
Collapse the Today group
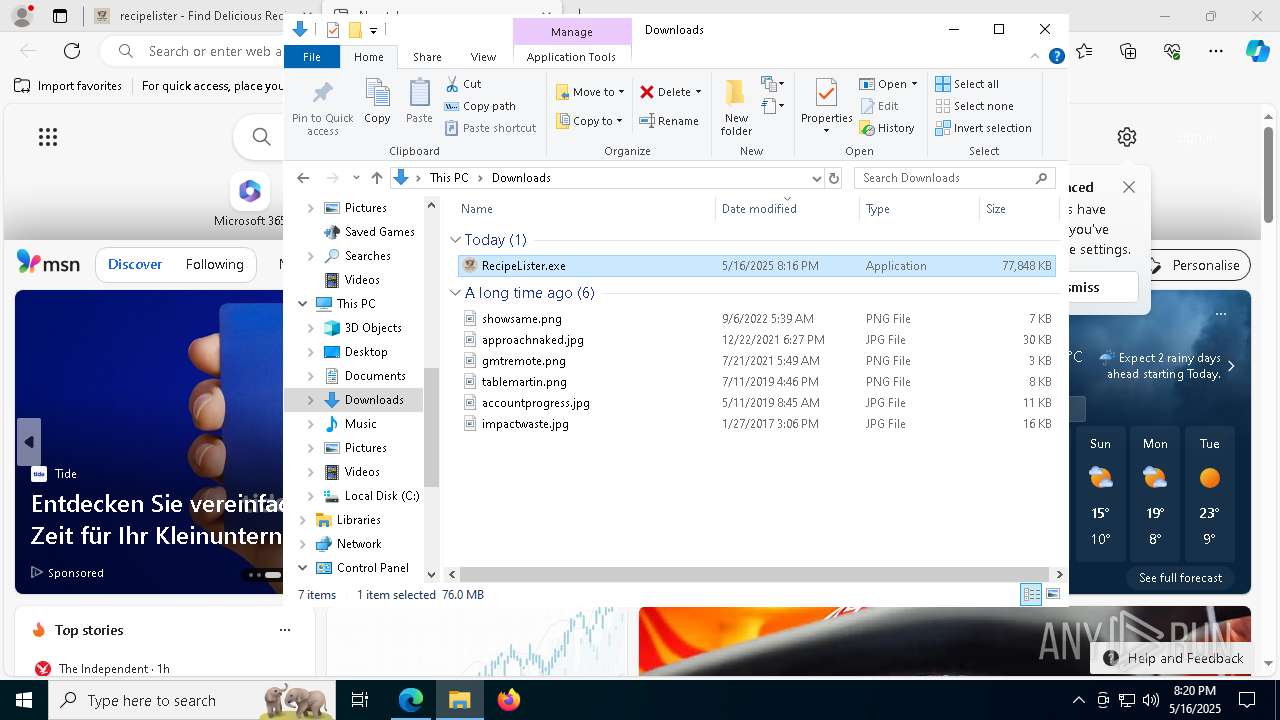coord(456,240)
